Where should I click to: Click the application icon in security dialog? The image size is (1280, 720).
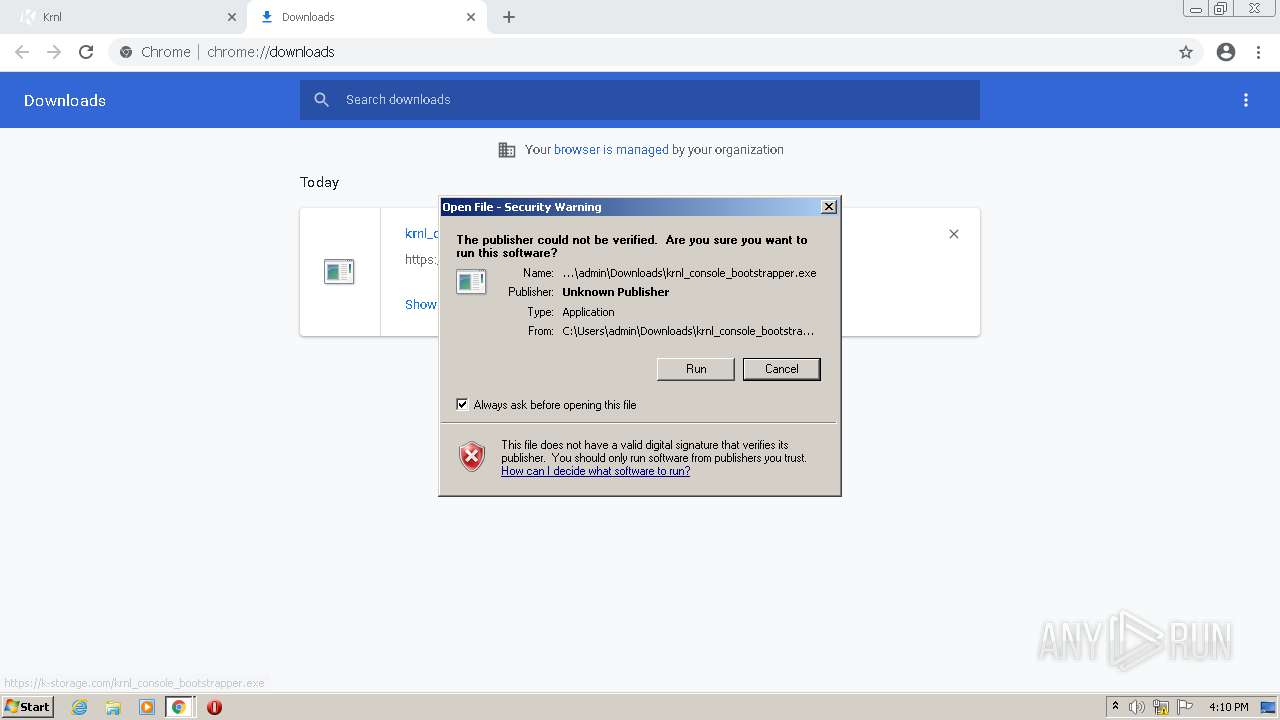point(471,282)
